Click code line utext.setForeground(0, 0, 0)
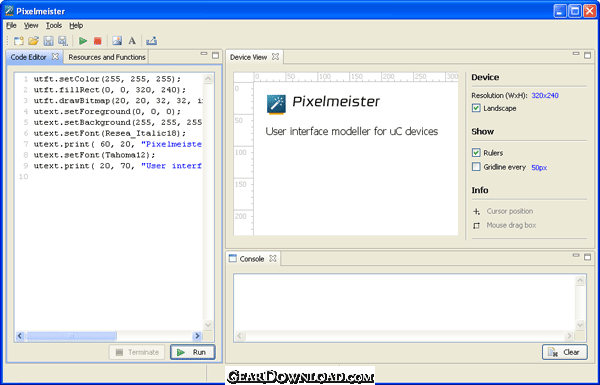Viewport: 600px width, 385px height. [107, 111]
